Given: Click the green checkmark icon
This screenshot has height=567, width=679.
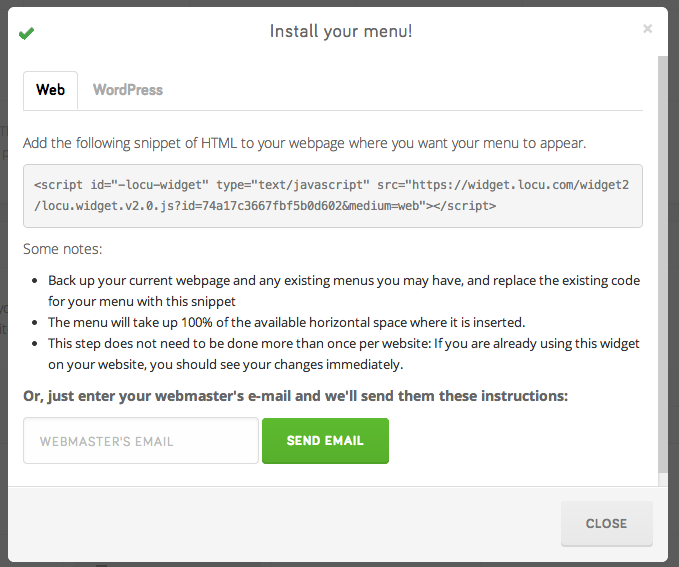Looking at the screenshot, I should pos(26,33).
